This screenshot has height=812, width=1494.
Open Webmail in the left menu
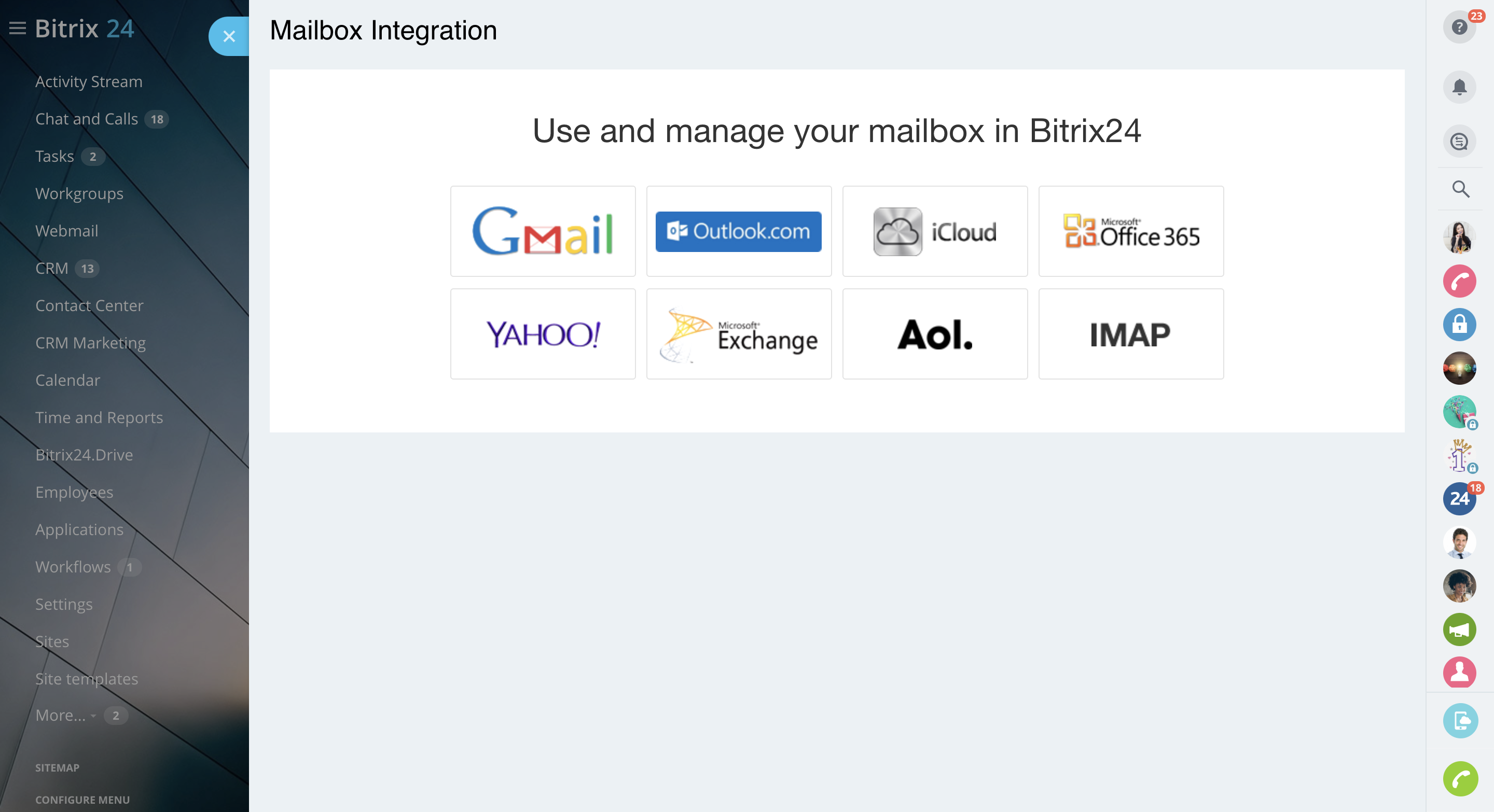pyautogui.click(x=67, y=231)
